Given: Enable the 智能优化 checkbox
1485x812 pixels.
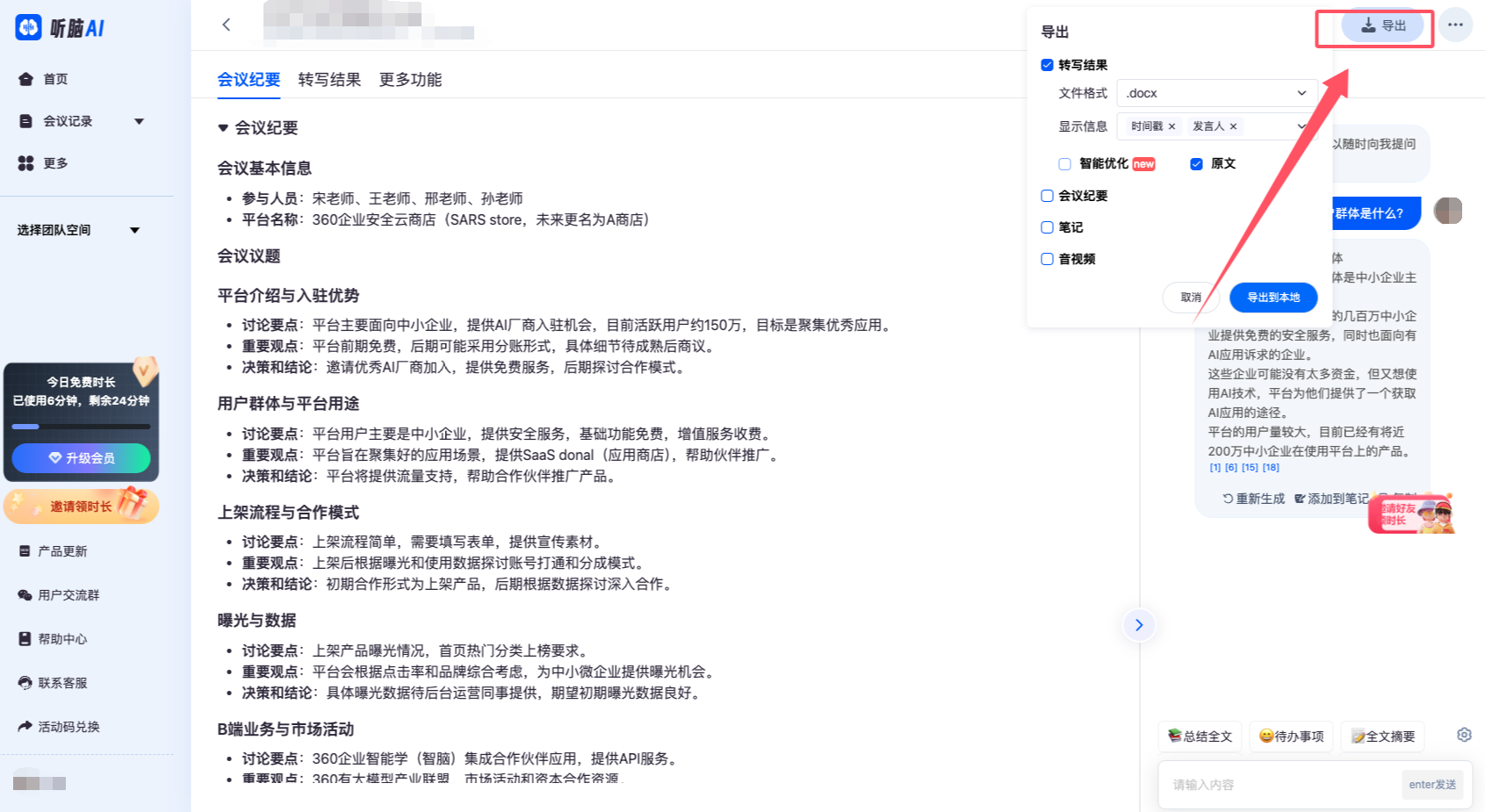Looking at the screenshot, I should tap(1064, 164).
